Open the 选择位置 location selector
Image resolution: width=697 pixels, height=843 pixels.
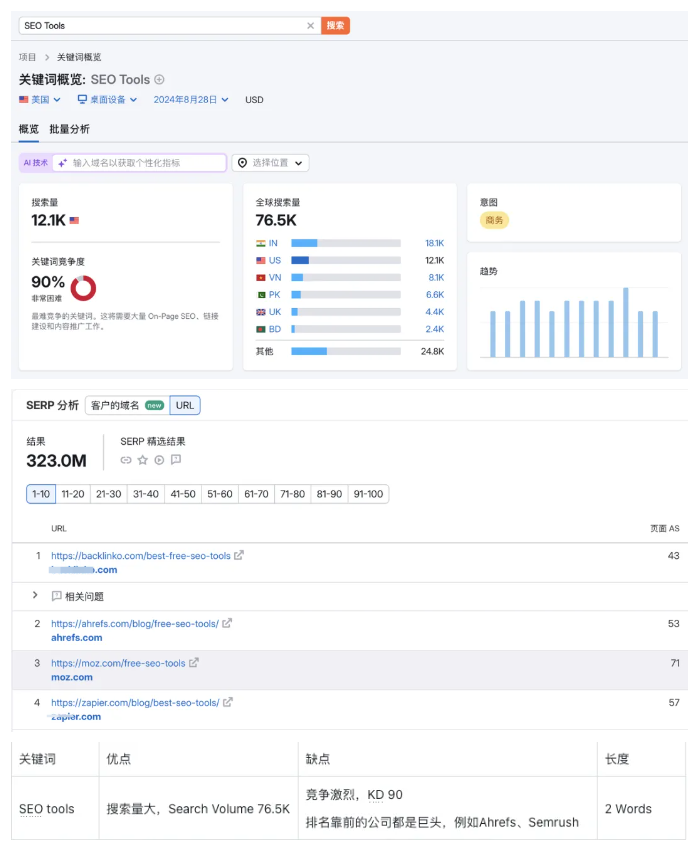pos(270,163)
